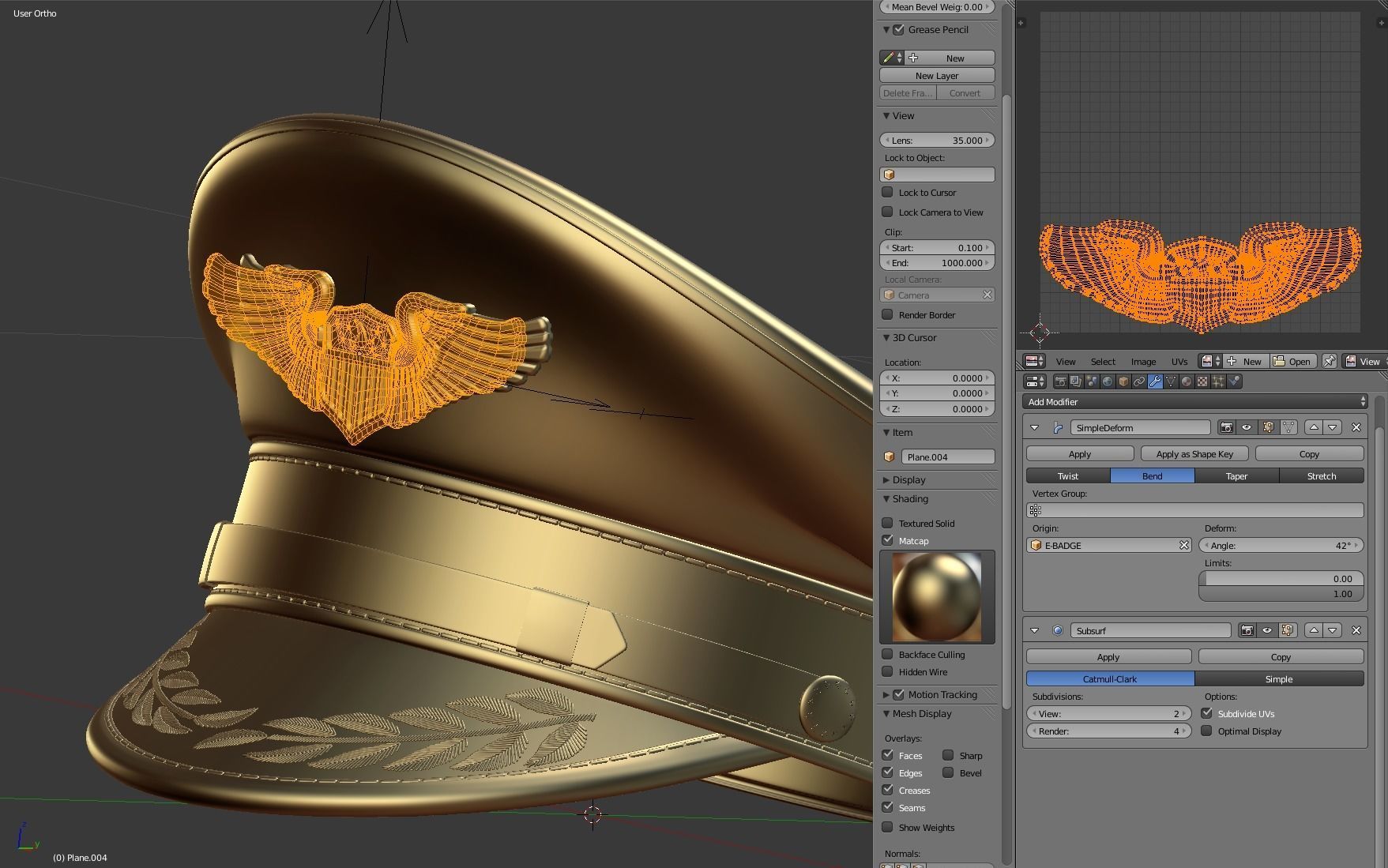
Task: Enable Lock Camera to View
Action: 887,212
